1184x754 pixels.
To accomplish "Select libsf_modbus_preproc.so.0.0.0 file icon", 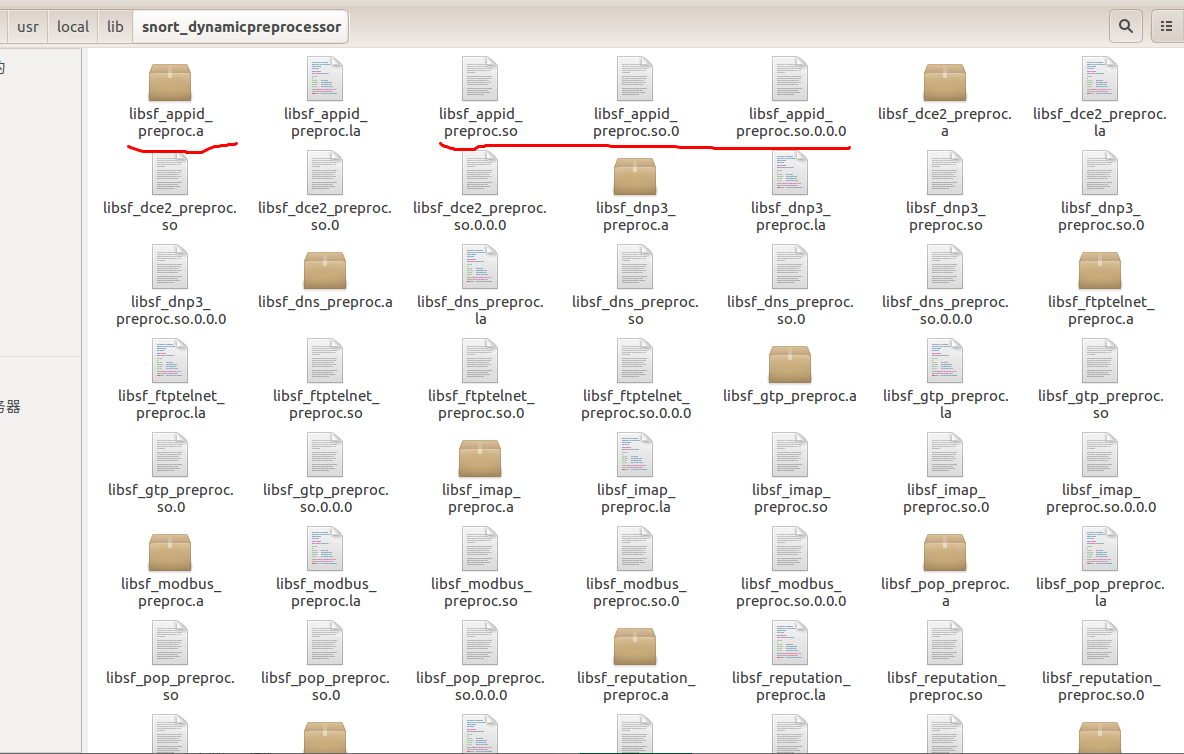I will [791, 549].
